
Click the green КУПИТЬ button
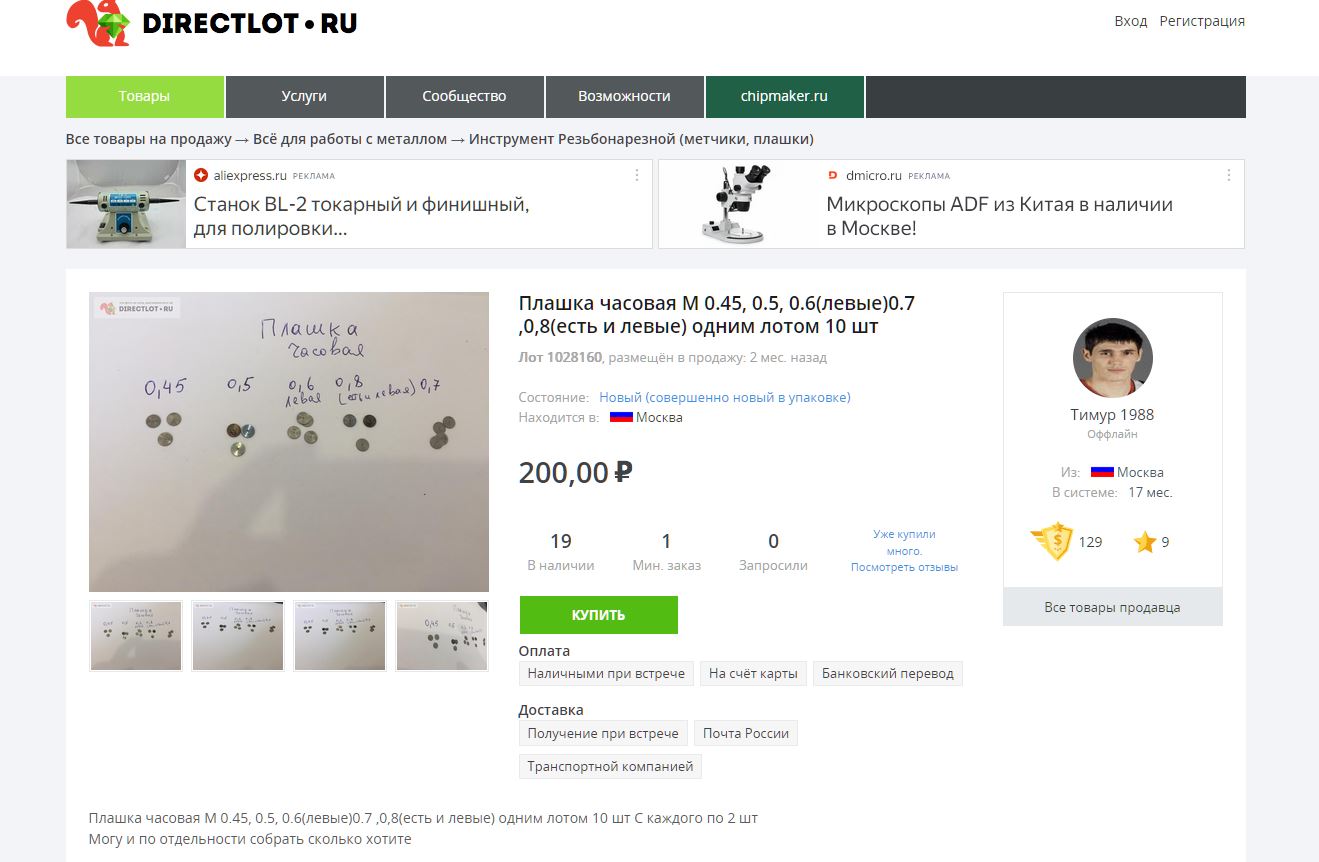click(598, 614)
